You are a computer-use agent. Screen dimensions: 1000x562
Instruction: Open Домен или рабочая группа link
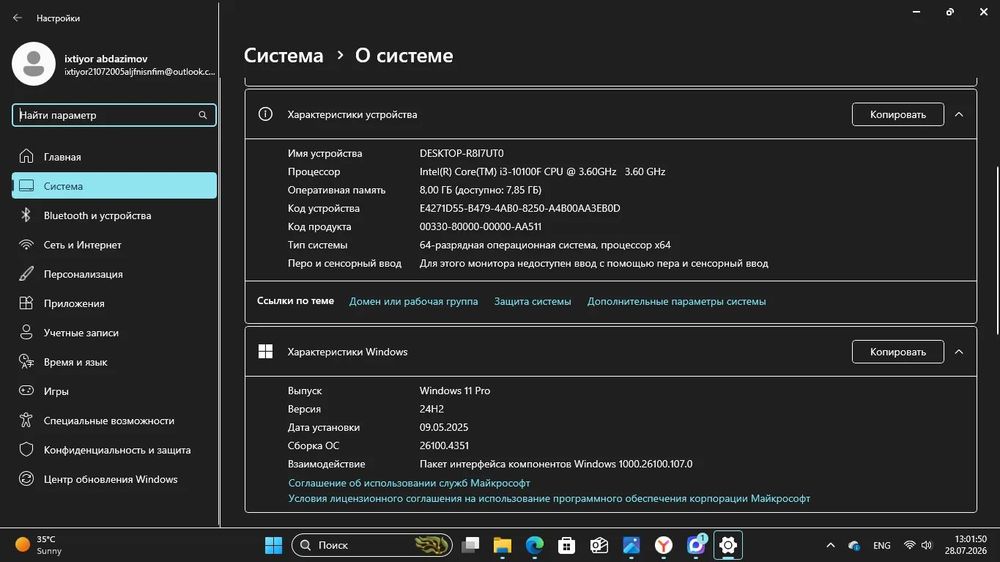(413, 301)
